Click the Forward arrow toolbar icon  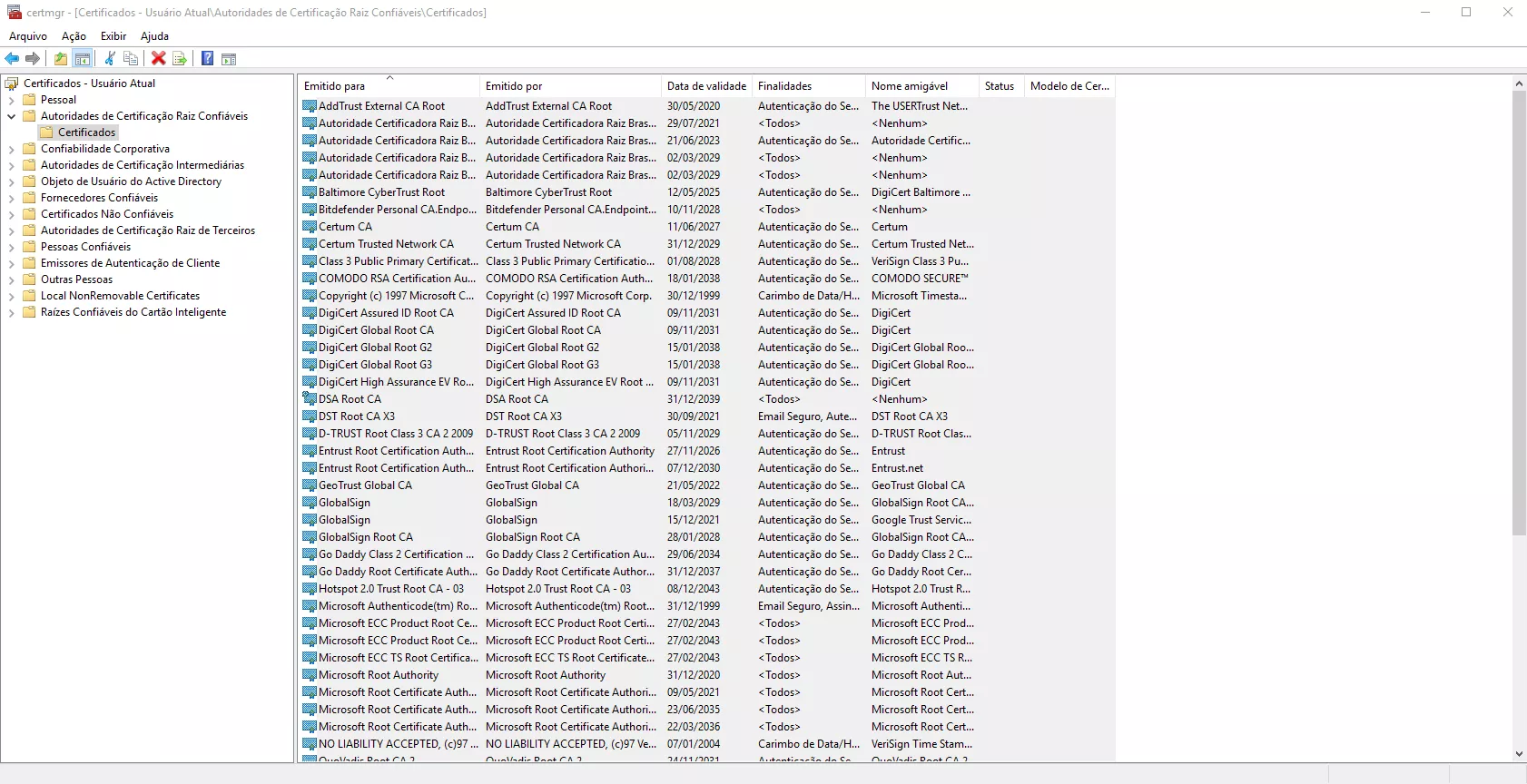point(33,59)
